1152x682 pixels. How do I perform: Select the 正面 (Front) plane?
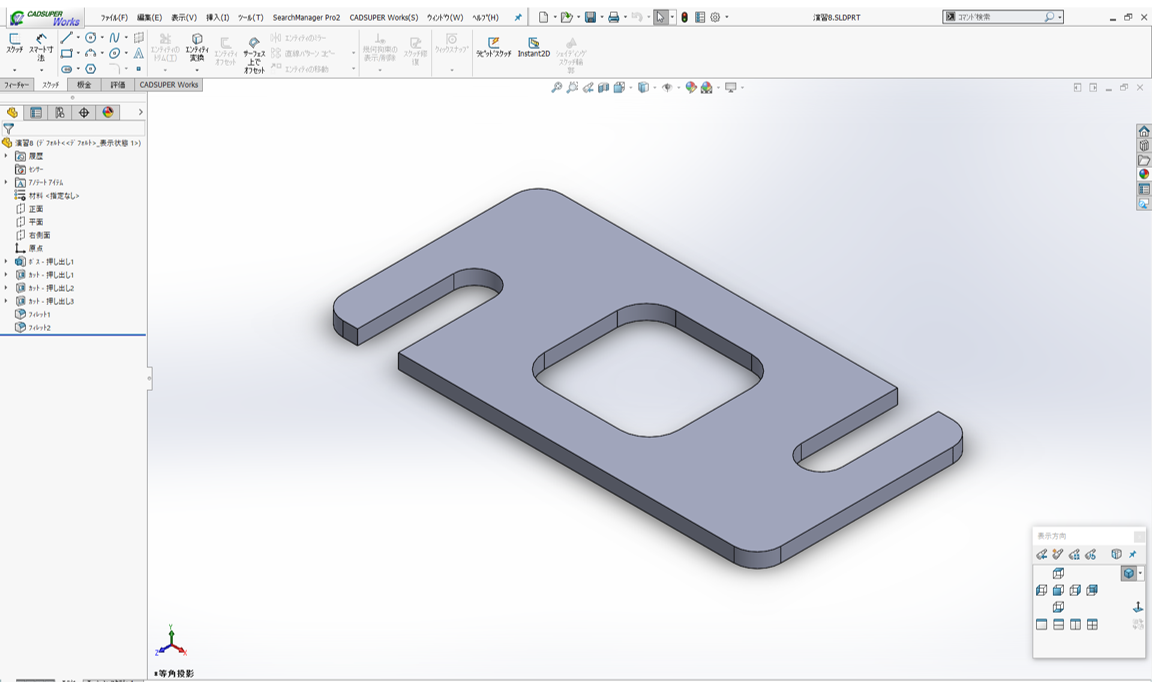[x=29, y=209]
